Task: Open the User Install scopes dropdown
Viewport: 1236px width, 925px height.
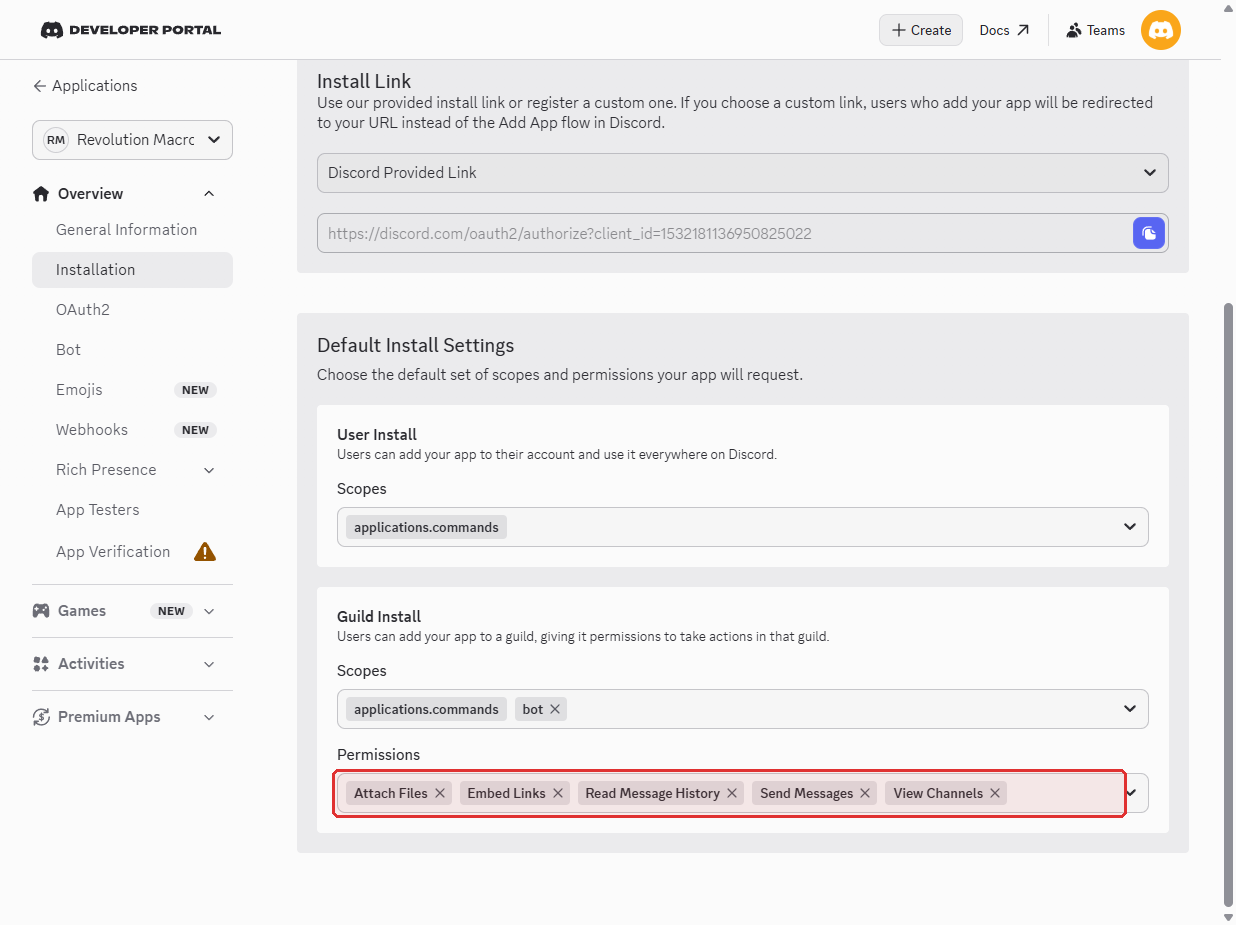Action: click(x=743, y=527)
